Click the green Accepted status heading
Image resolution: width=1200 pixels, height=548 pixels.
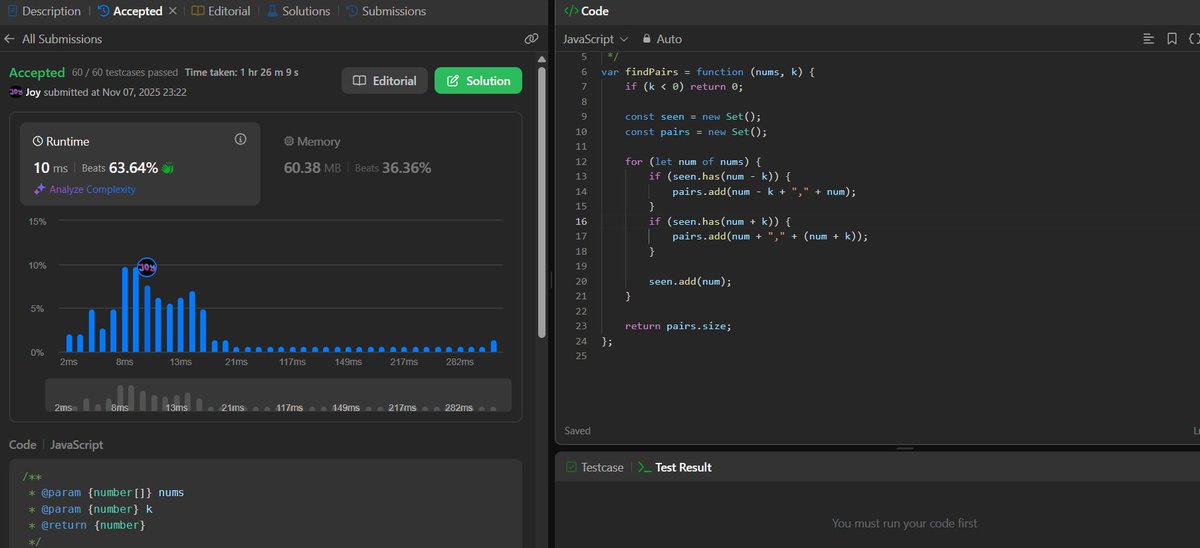[x=37, y=73]
